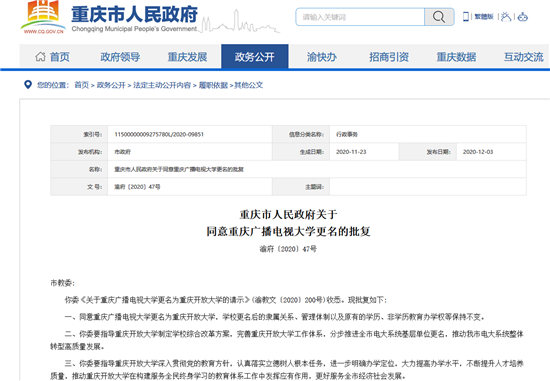The image size is (550, 381).
Task: Click the paragraph beginning 一、同意重庆广播电视大学
Action: pyautogui.click(x=275, y=317)
